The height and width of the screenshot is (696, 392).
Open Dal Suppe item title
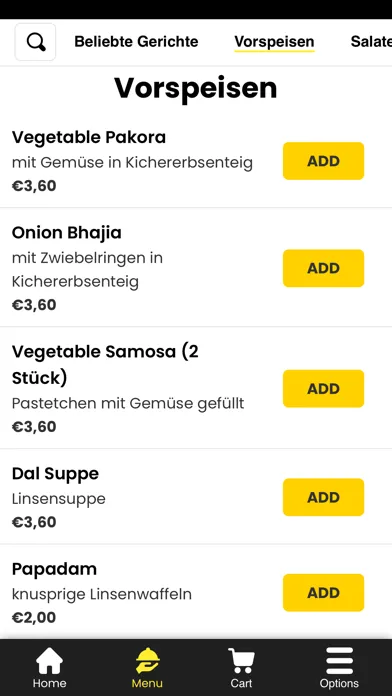click(55, 474)
